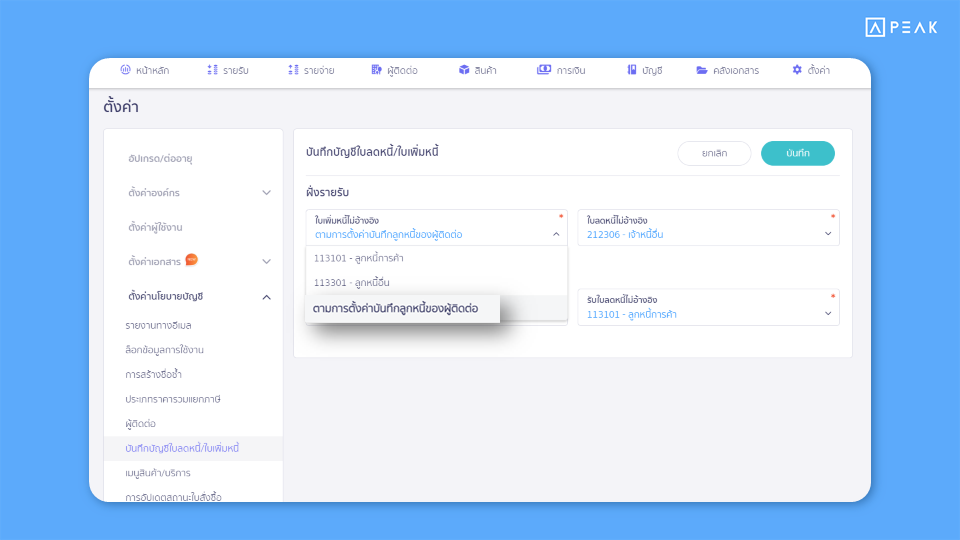Click the รายจ่าย expense icon
The image size is (960, 540).
293,70
